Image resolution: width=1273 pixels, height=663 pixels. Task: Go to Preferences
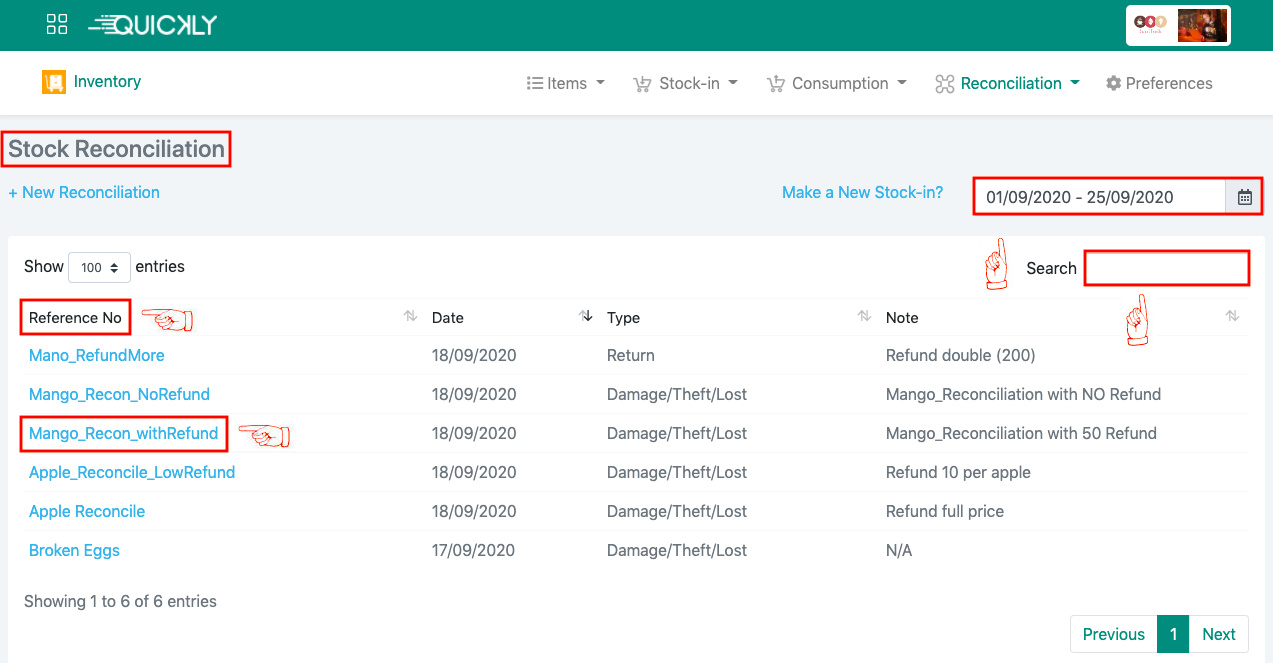point(1159,83)
